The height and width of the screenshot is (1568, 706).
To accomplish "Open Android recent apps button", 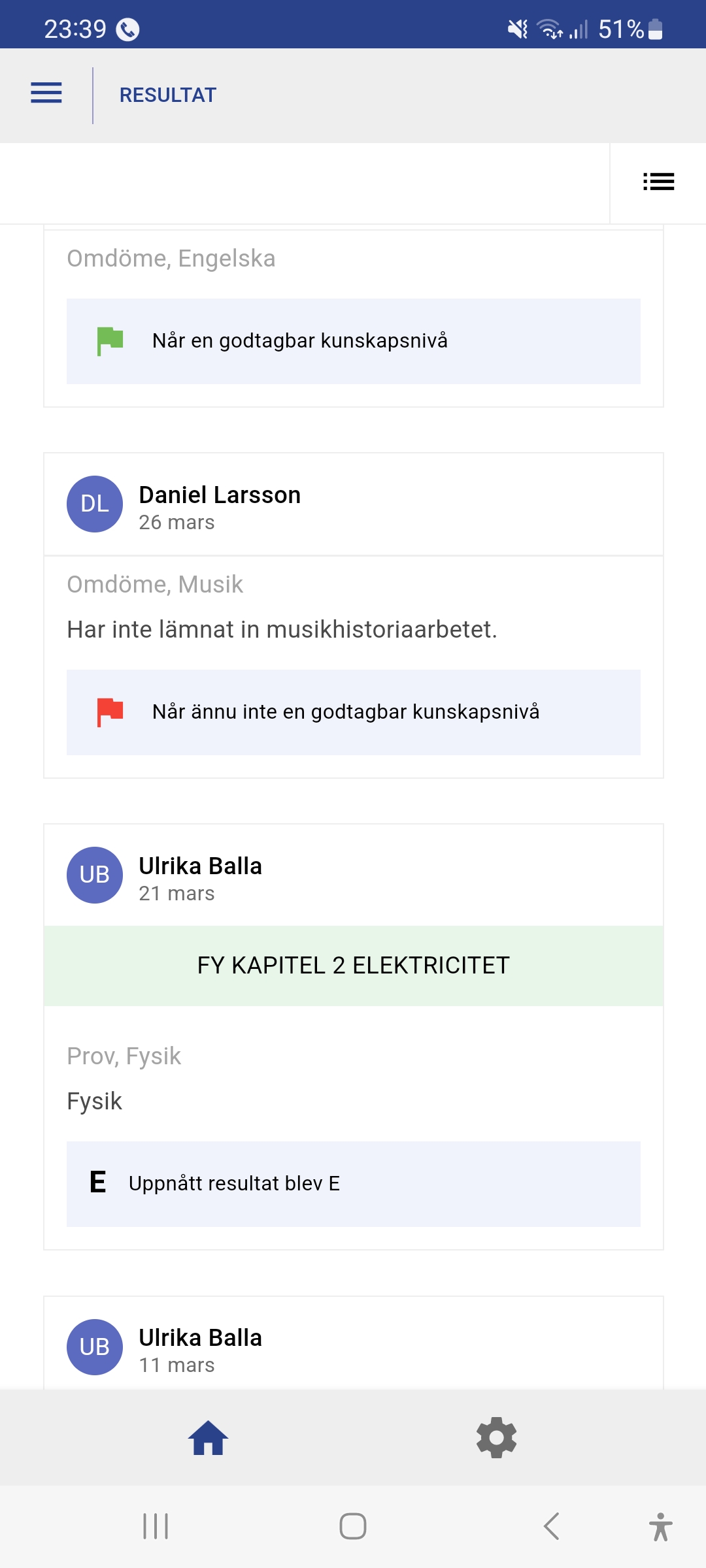I will pos(156,1526).
